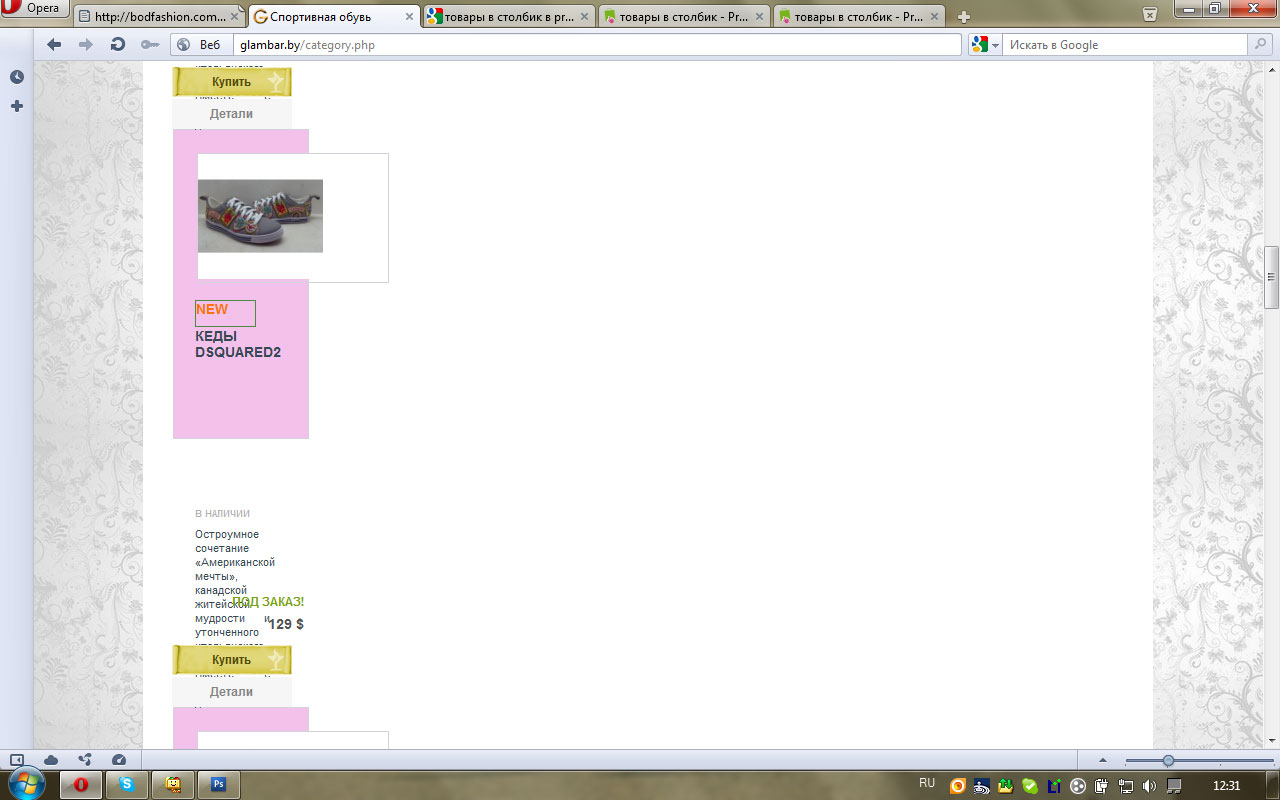Click the search magnifier icon

point(1261,45)
